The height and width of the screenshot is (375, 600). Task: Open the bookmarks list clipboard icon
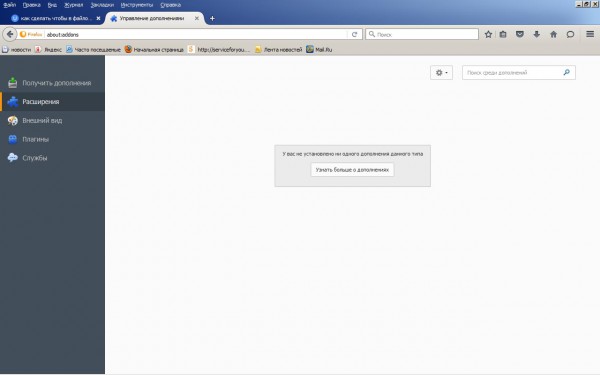coord(503,34)
